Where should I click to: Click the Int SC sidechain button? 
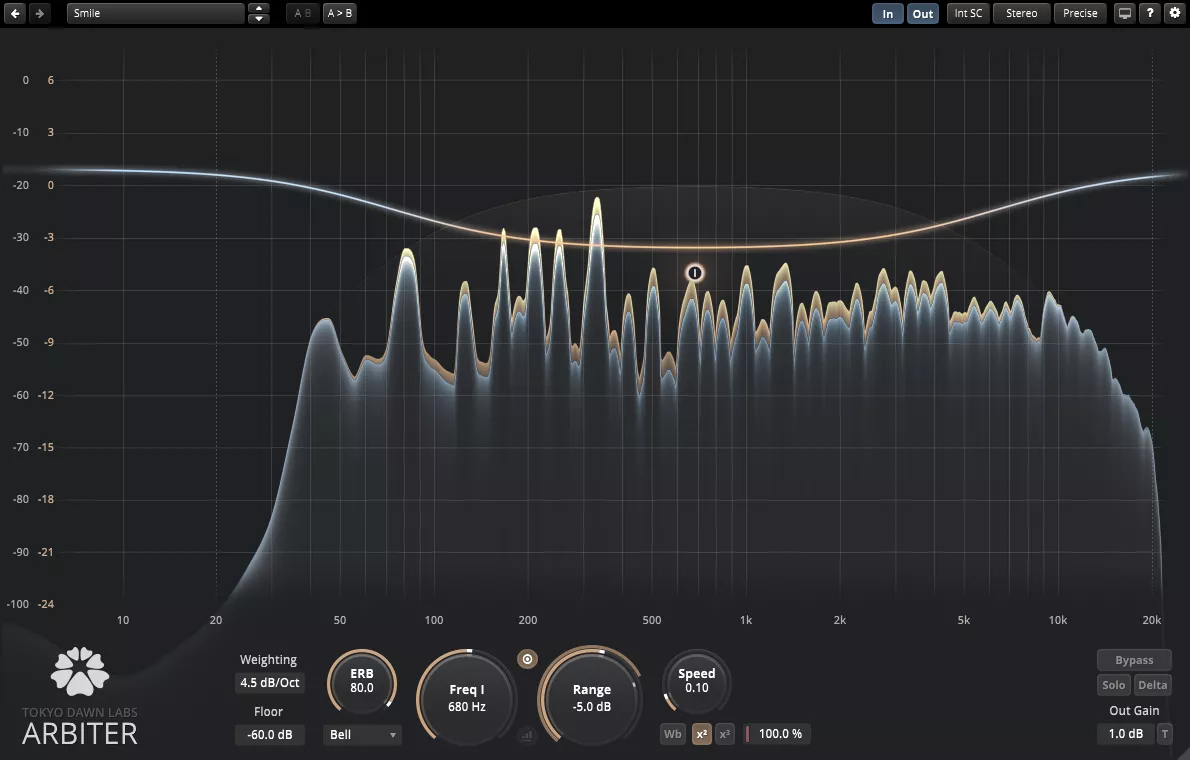click(x=968, y=13)
